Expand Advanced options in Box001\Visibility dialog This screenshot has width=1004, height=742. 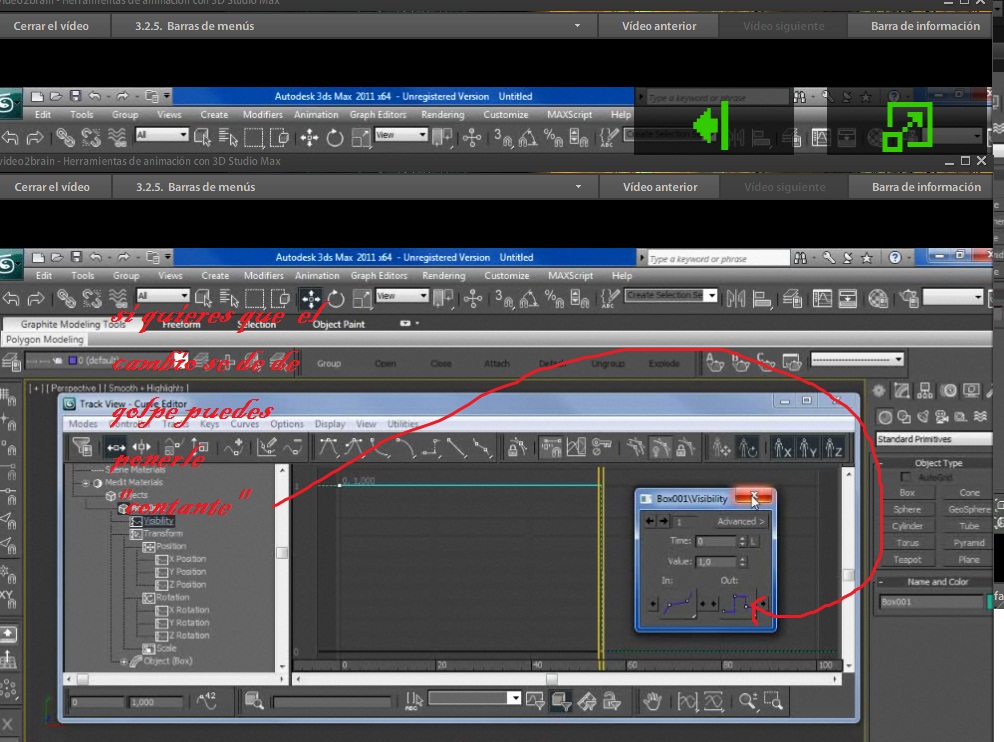[740, 522]
